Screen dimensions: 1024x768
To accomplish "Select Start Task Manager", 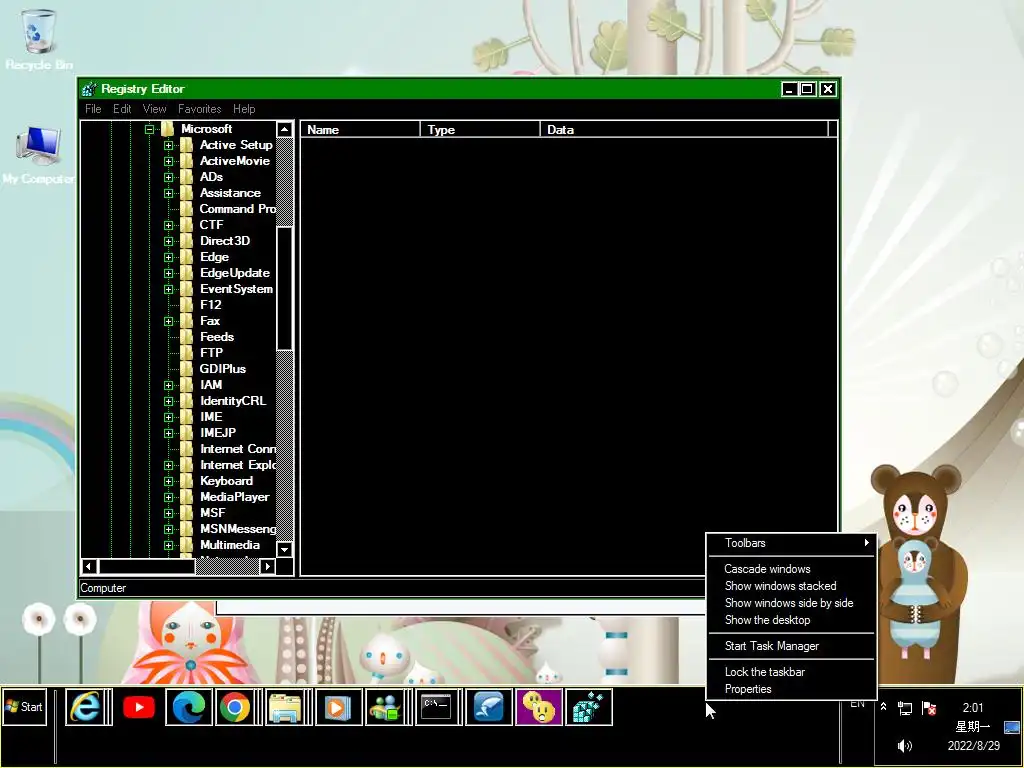I will pyautogui.click(x=792, y=646).
